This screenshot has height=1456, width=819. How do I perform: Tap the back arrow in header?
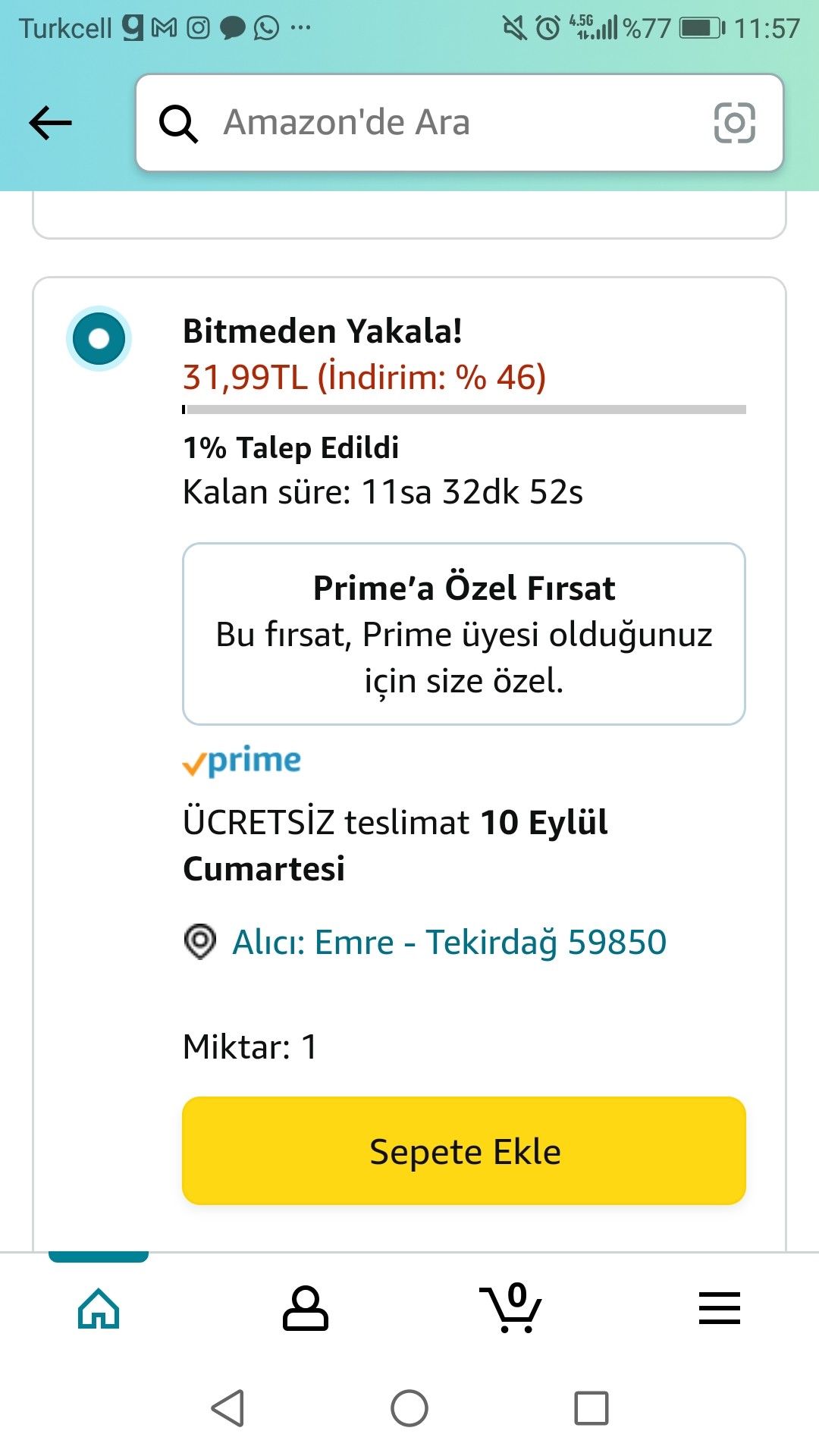pyautogui.click(x=50, y=123)
